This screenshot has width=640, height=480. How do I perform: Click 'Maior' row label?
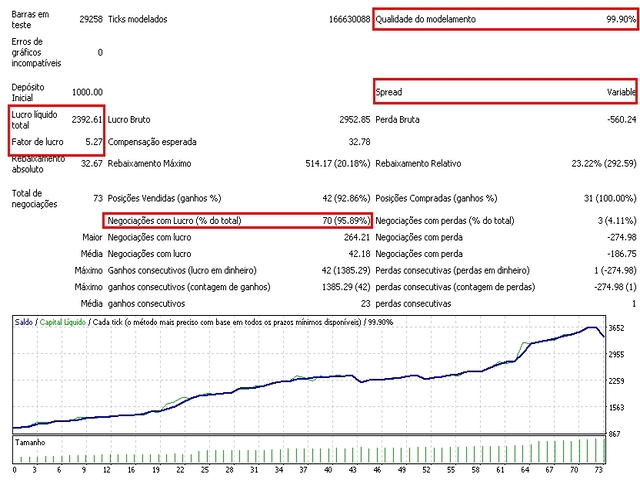(92, 238)
